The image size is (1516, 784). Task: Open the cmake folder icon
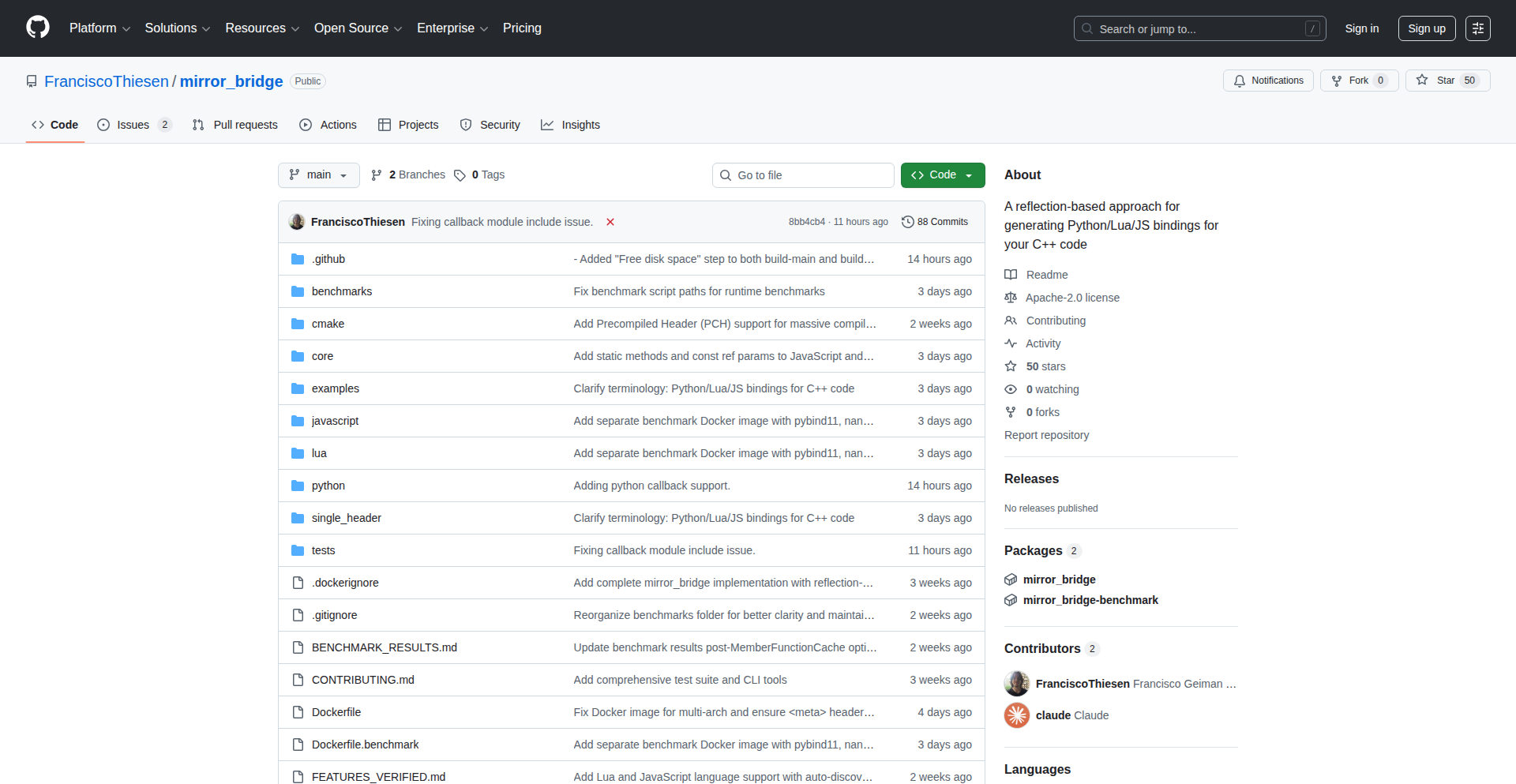298,324
